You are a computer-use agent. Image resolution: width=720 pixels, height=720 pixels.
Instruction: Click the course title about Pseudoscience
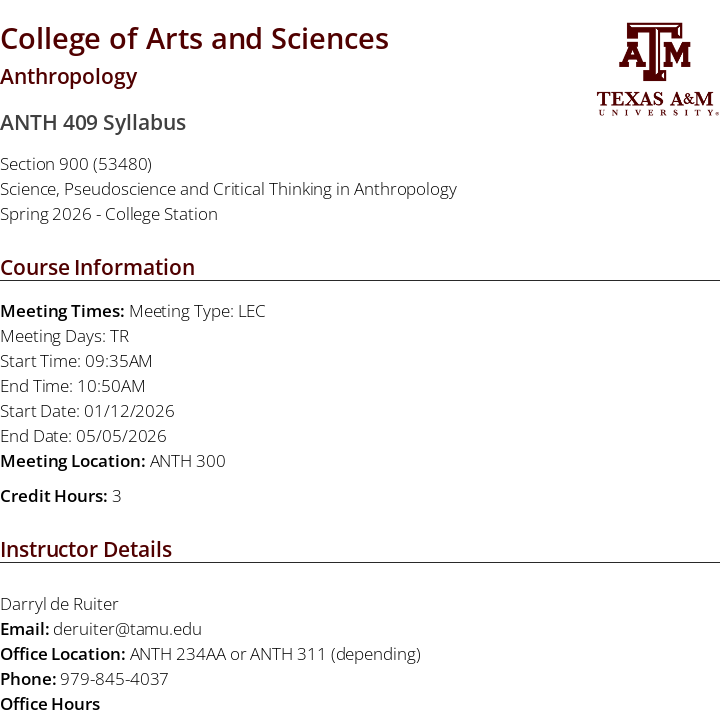point(228,189)
